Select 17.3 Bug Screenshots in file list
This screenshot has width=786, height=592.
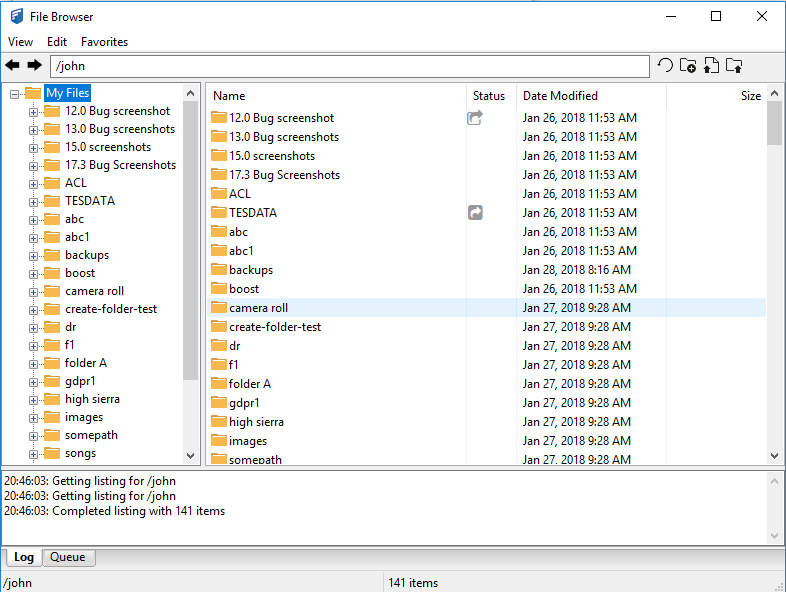(486, 175)
